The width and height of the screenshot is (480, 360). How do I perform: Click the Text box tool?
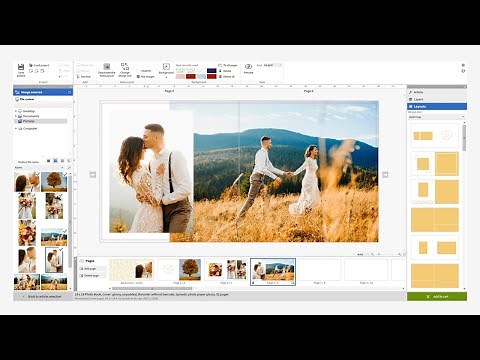pyautogui.click(x=83, y=77)
